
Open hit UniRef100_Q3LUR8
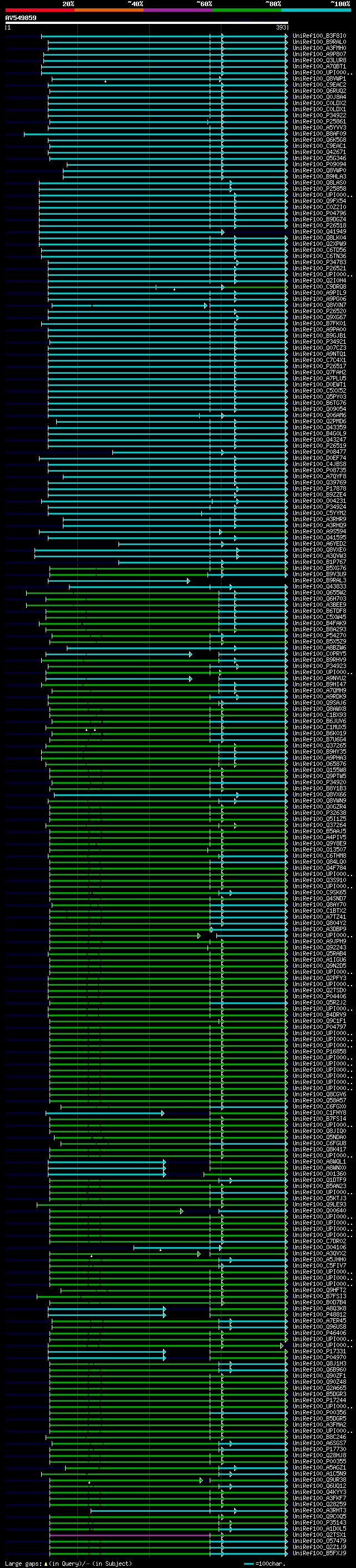(319, 60)
